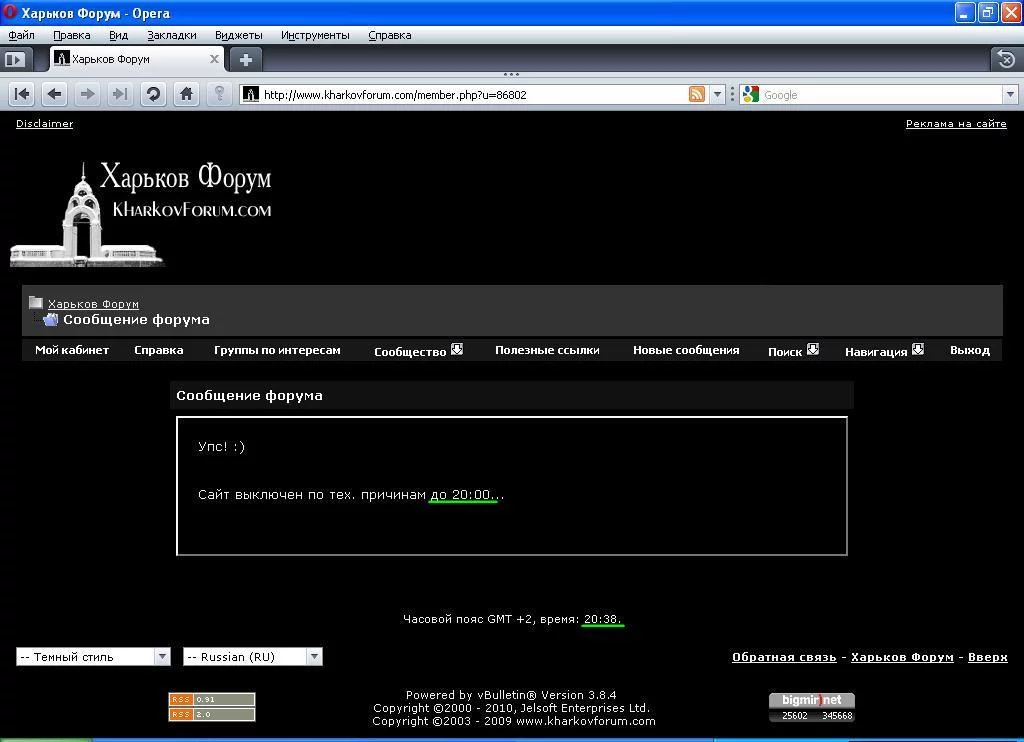1024x742 pixels.
Task: Open the new tab plus button
Action: [246, 59]
